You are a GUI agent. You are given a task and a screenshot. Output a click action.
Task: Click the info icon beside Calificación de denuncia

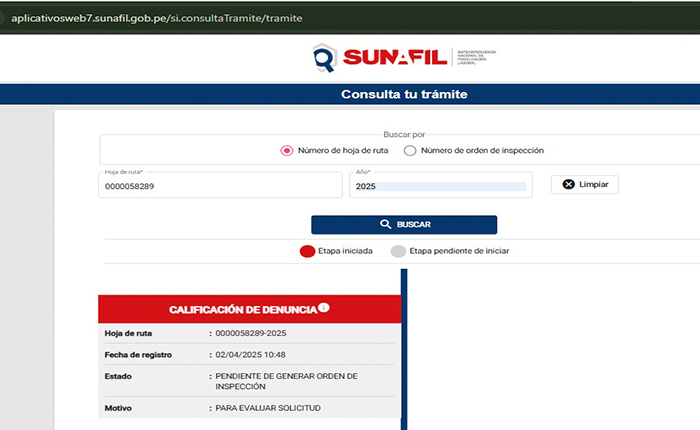(324, 307)
